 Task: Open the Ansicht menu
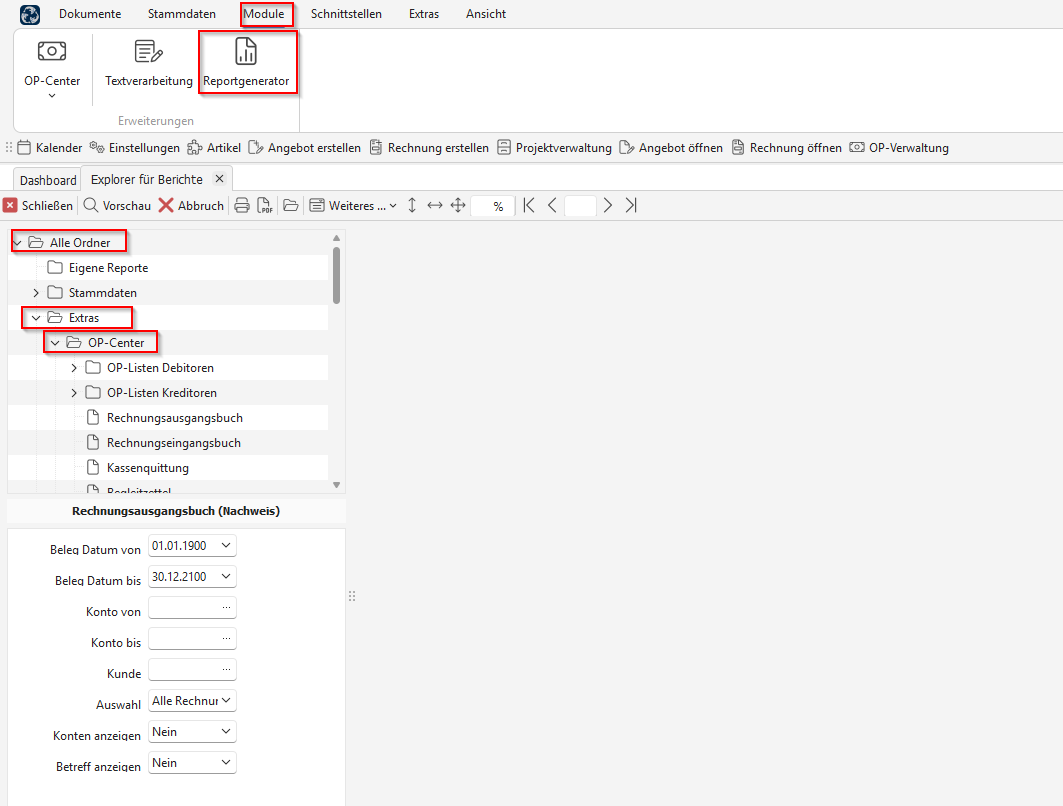(x=485, y=14)
